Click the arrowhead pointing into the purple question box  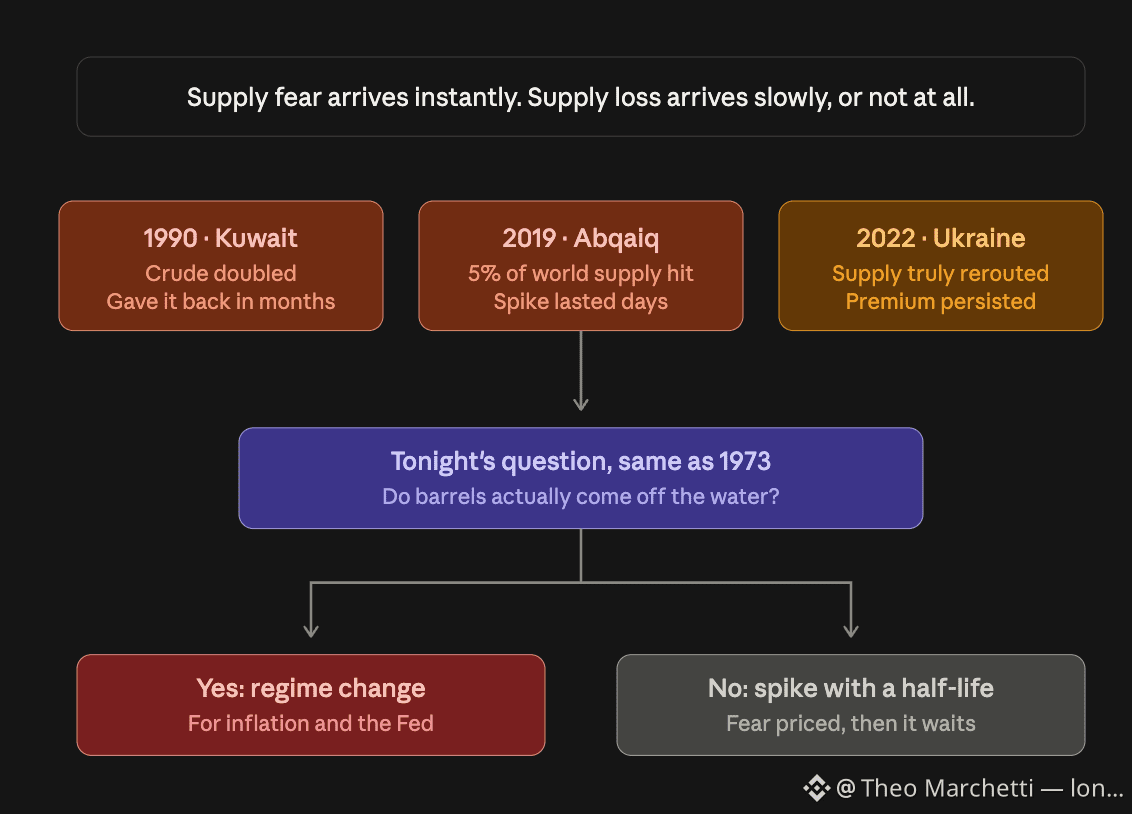[x=580, y=403]
